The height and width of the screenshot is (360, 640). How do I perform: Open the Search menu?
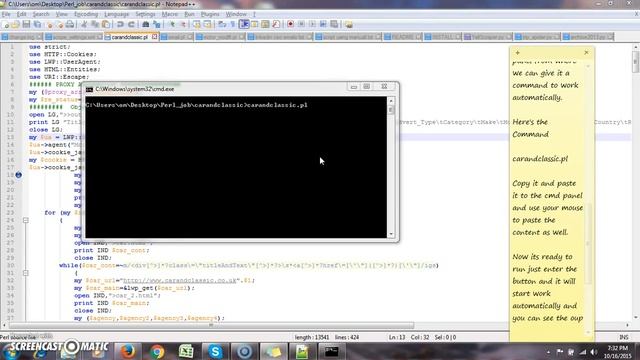(41, 14)
